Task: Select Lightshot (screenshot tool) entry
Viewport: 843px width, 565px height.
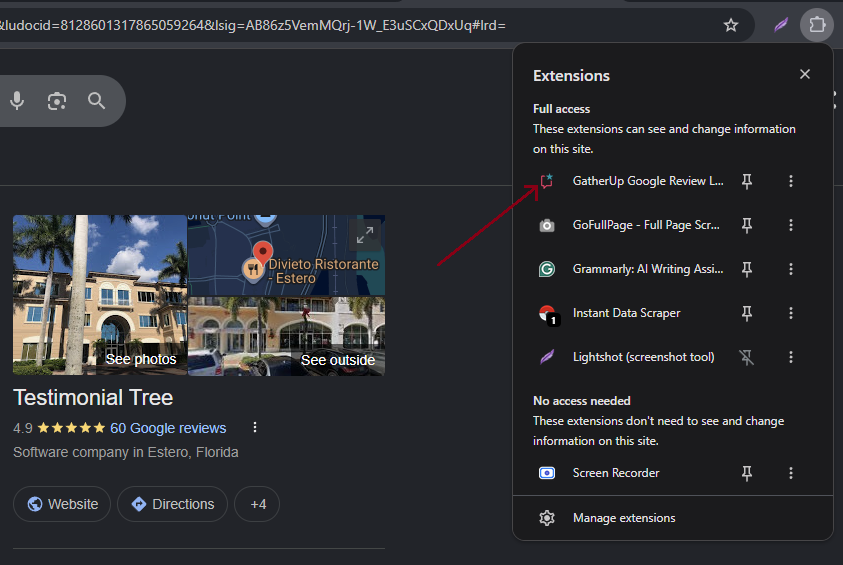Action: point(644,357)
